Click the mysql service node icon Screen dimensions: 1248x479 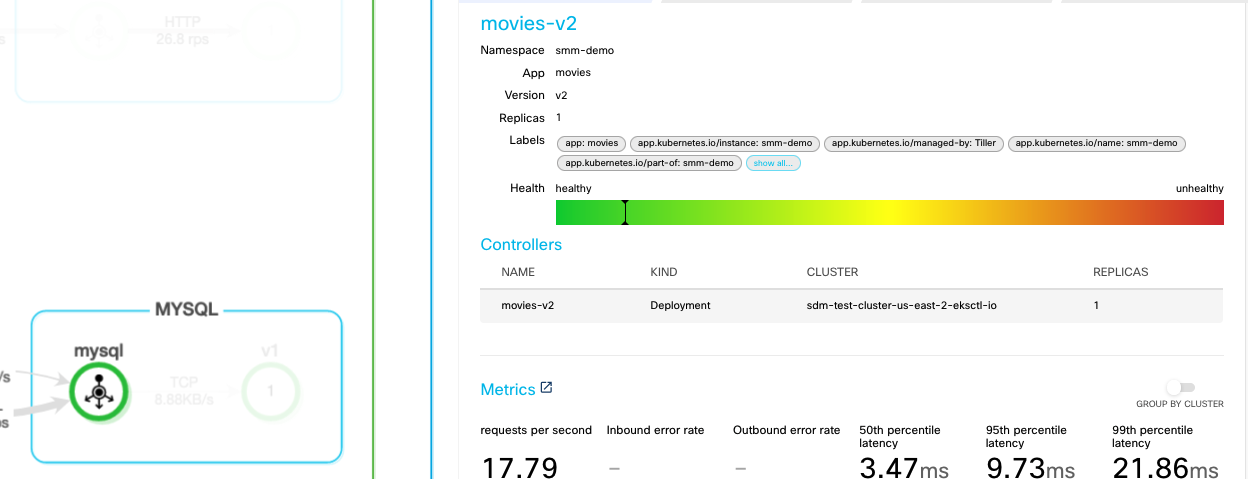[99, 391]
